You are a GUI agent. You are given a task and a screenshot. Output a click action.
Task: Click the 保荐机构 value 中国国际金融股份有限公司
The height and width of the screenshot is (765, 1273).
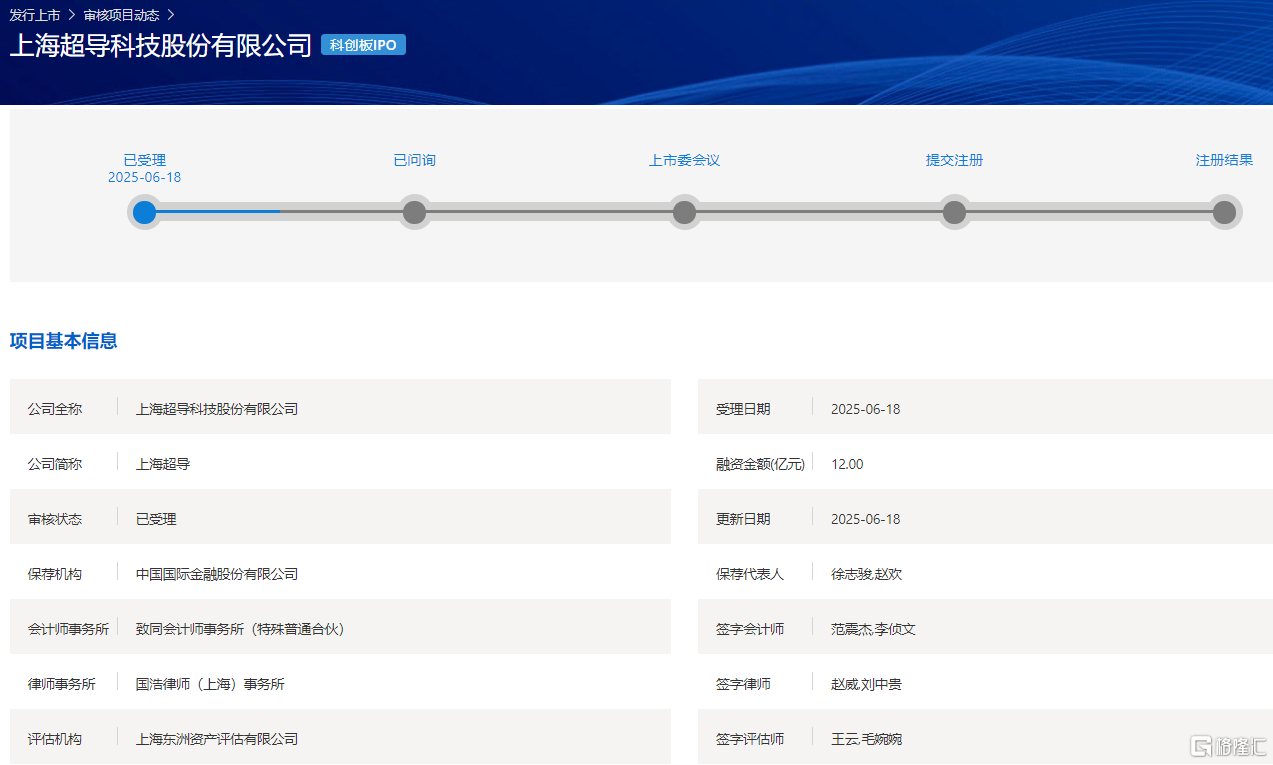tap(217, 574)
